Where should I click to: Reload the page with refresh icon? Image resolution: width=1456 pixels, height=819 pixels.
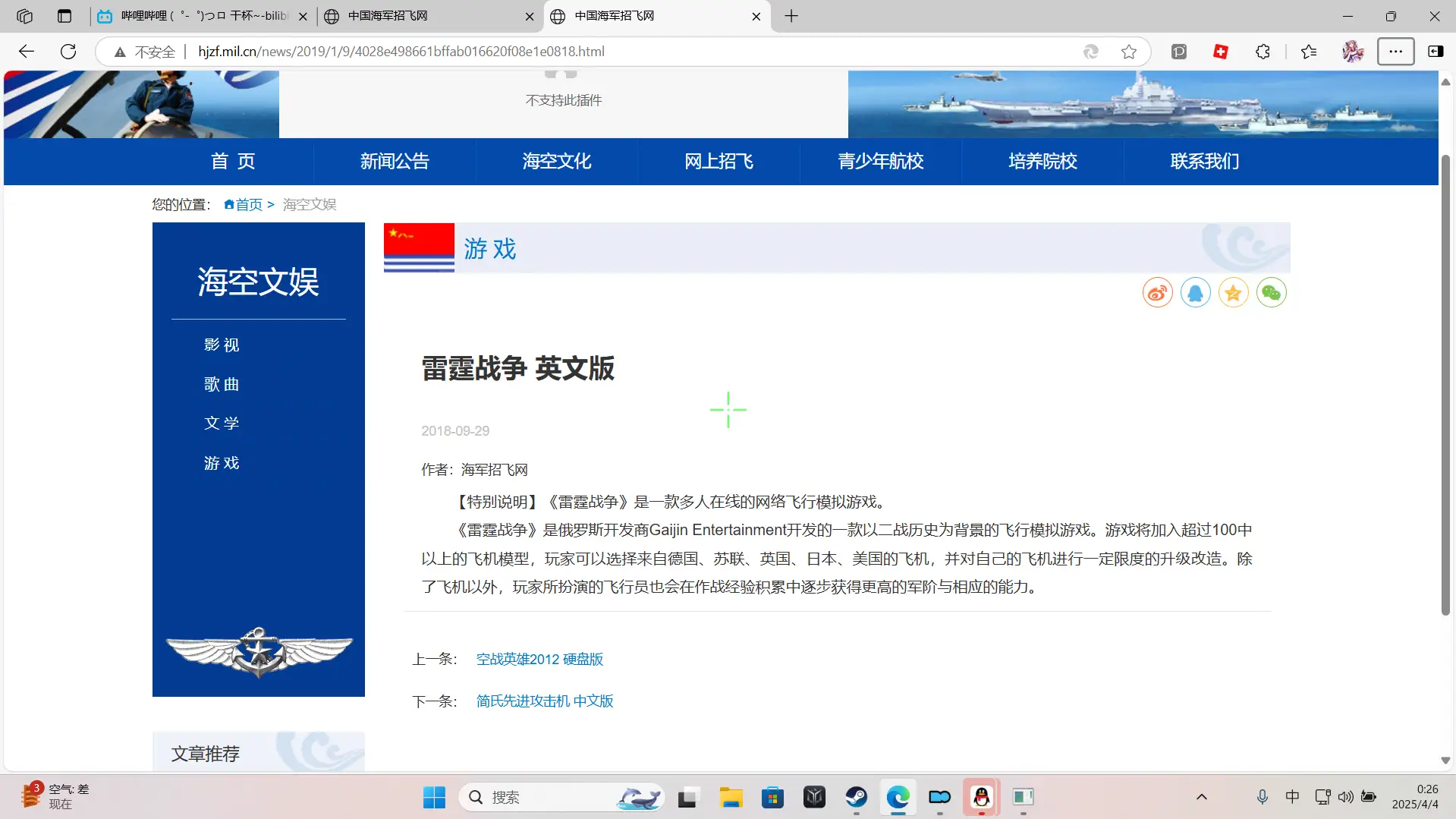(x=68, y=52)
